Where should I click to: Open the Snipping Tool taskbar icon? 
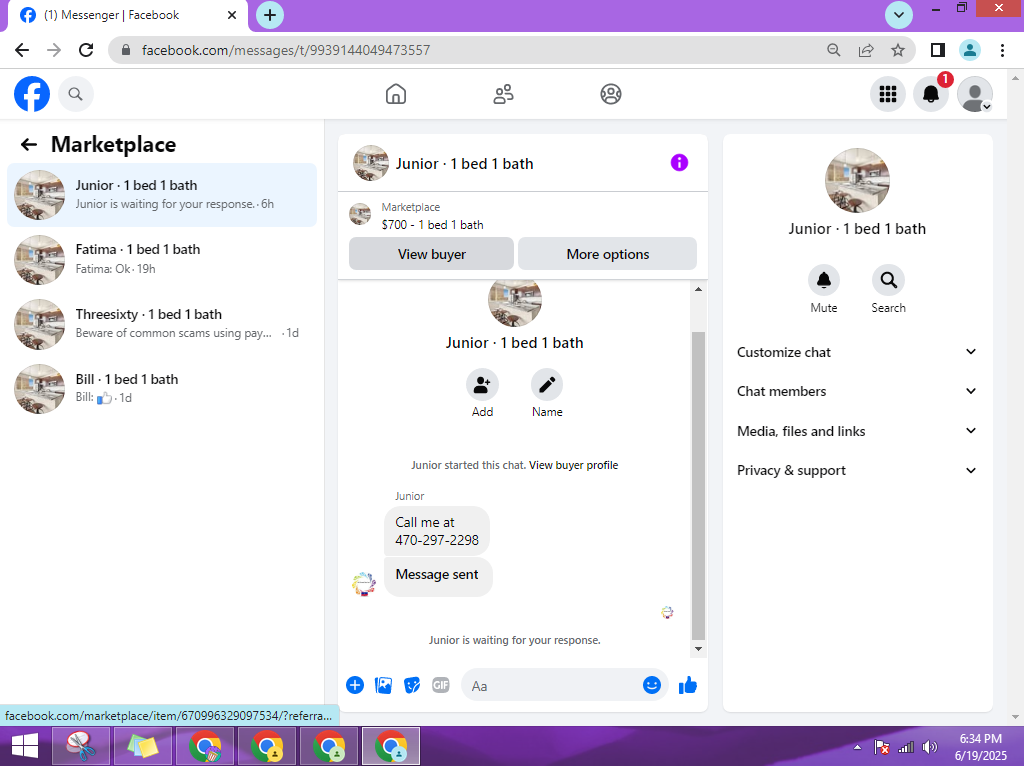point(81,746)
